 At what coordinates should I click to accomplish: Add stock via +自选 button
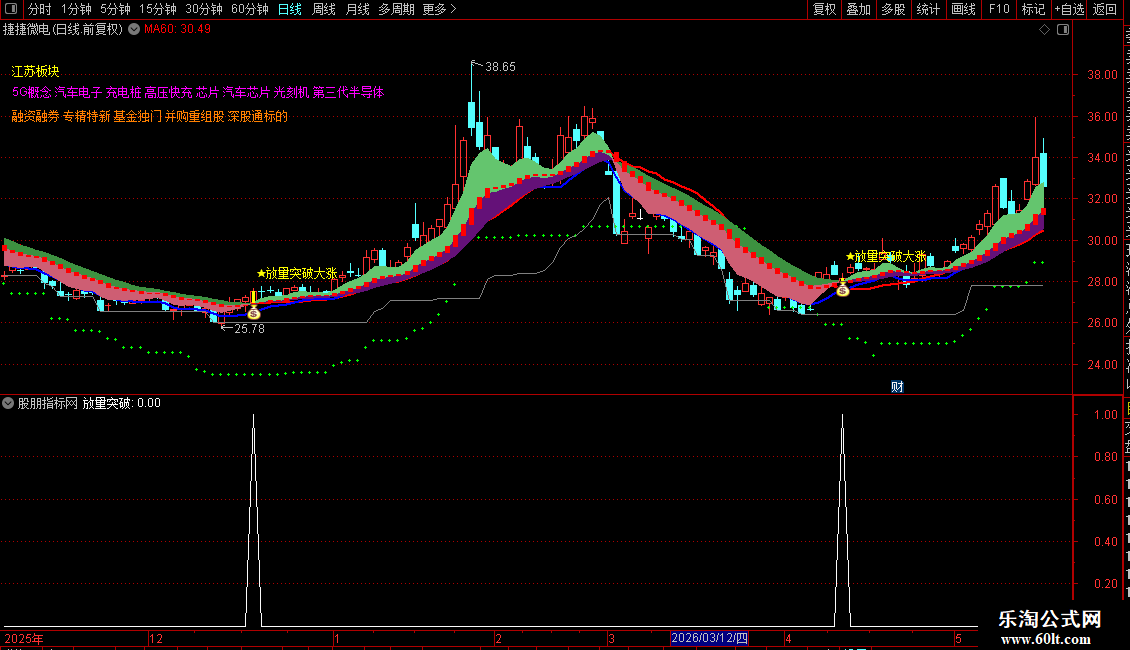tap(1069, 9)
